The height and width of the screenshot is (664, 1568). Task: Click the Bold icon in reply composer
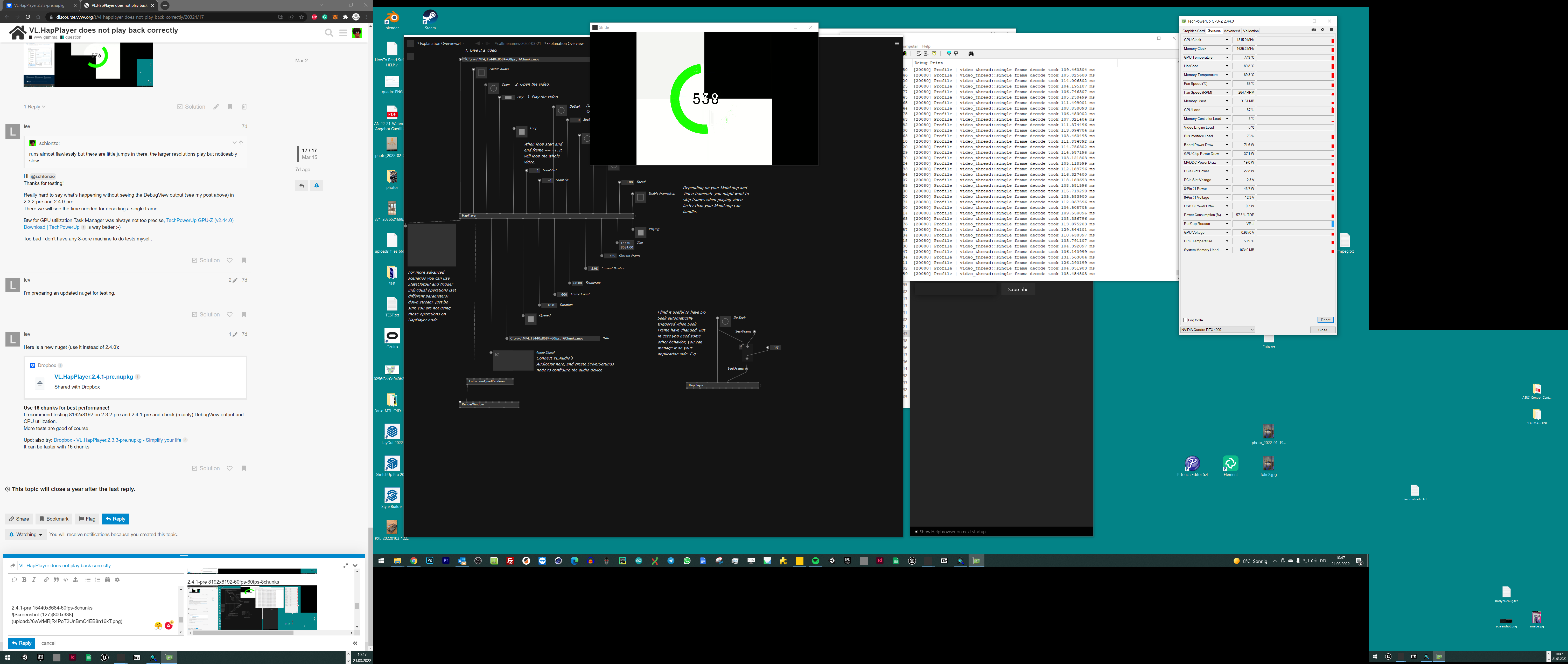[24, 579]
